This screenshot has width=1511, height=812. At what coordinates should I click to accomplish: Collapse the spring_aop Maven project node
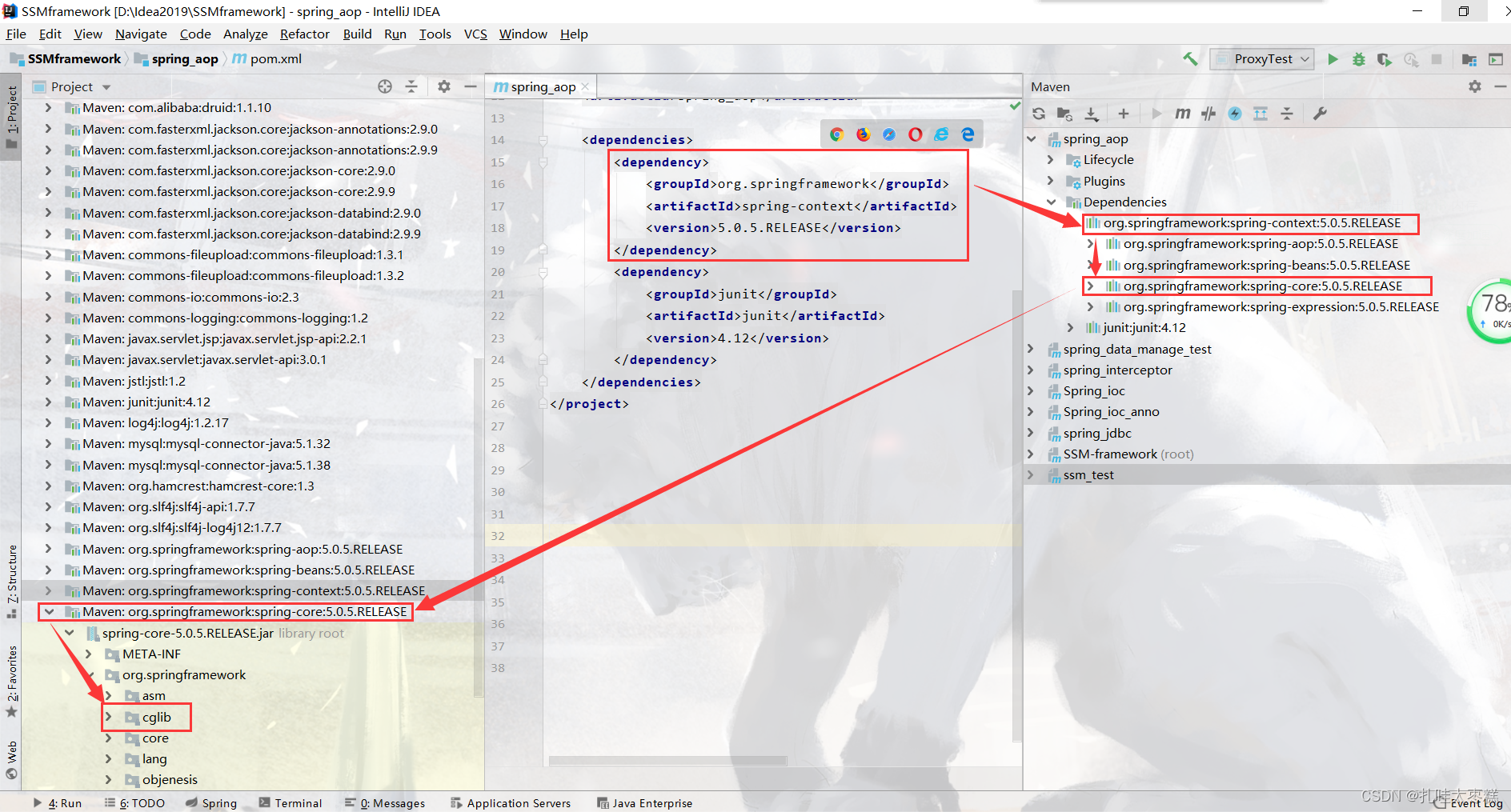(x=1032, y=139)
